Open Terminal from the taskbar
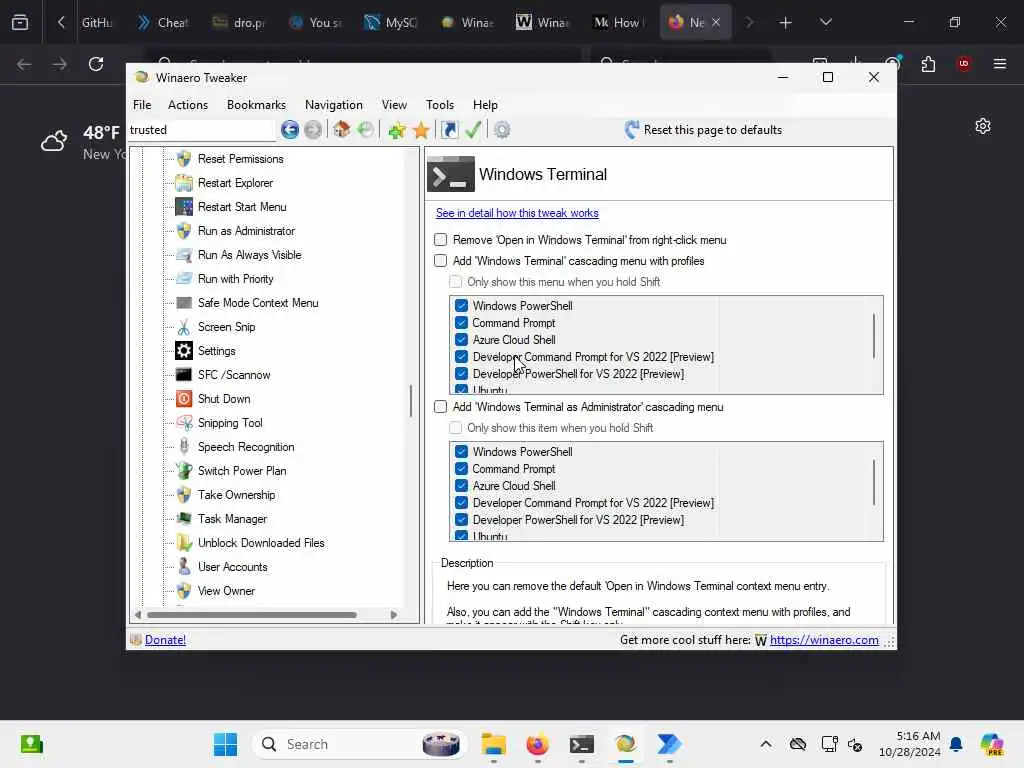This screenshot has height=768, width=1024. [x=581, y=744]
